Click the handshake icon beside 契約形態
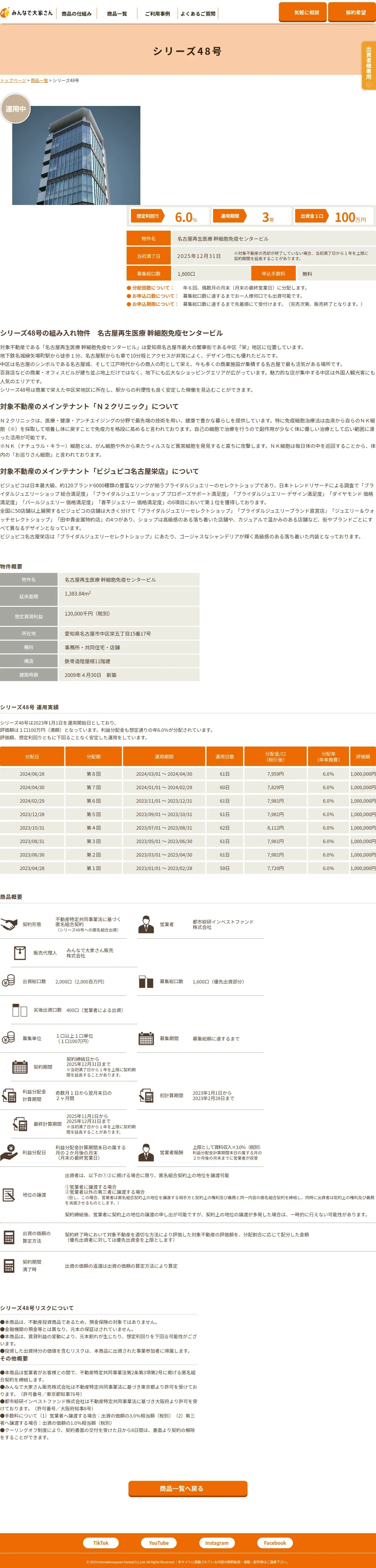This screenshot has height=1568, width=376. coord(8,924)
